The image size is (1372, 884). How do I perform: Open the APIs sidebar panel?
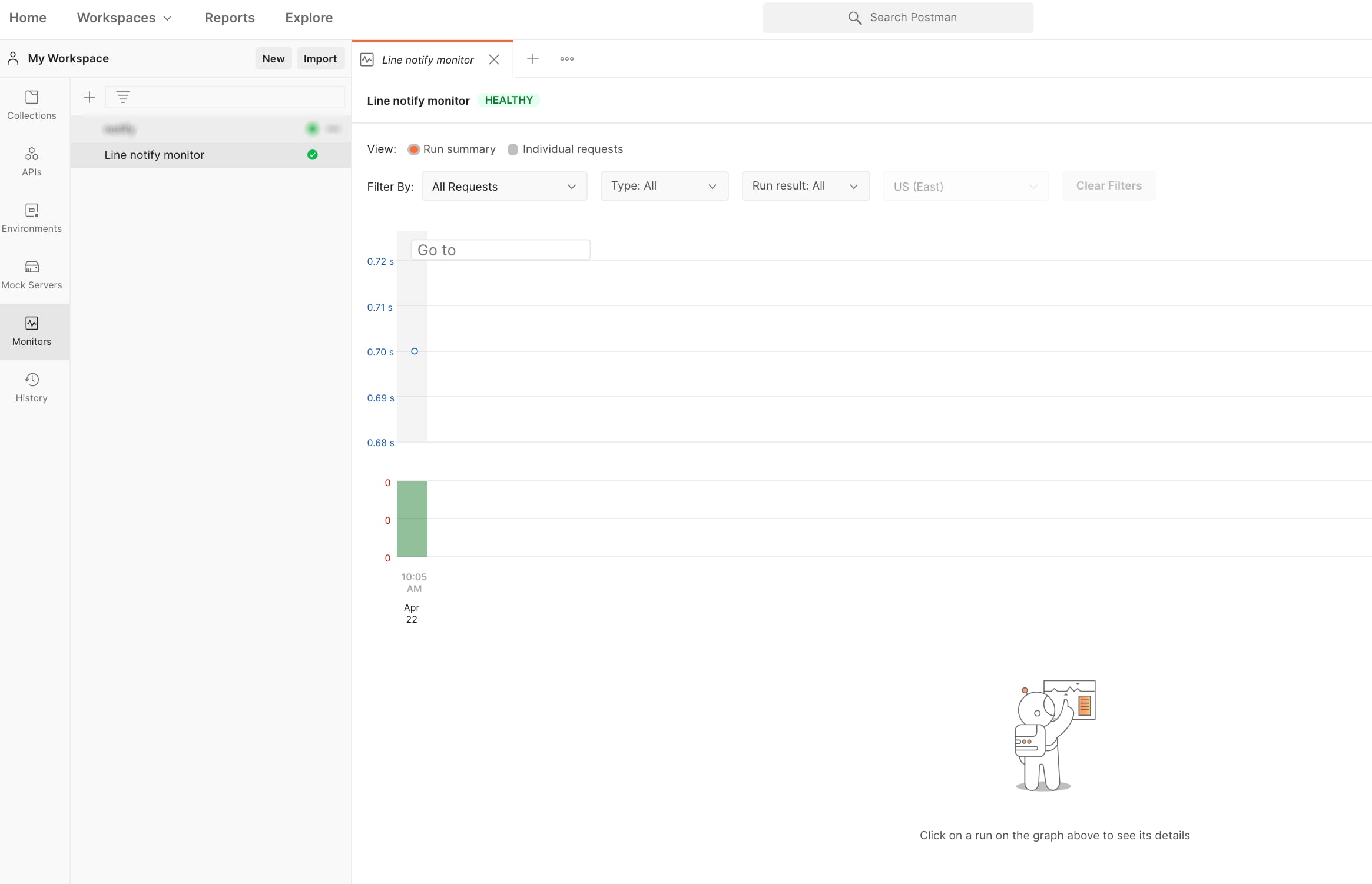click(32, 162)
